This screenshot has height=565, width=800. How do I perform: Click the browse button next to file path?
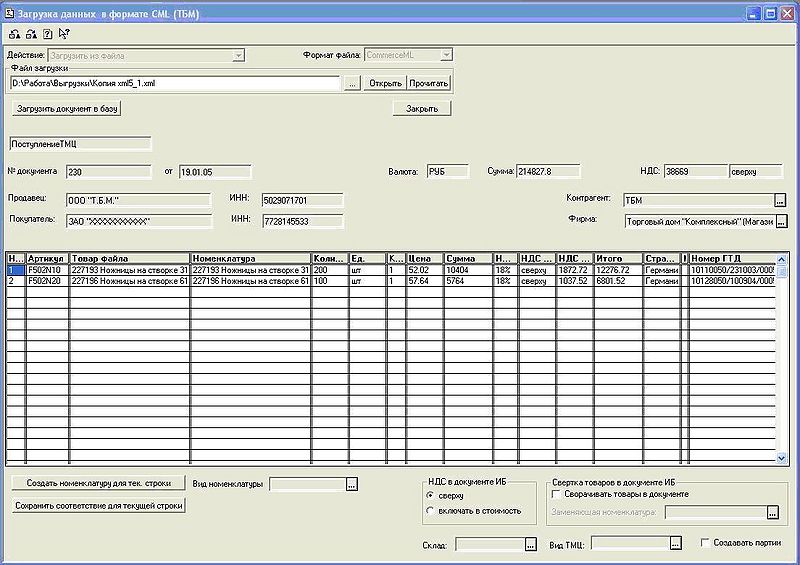coord(352,83)
